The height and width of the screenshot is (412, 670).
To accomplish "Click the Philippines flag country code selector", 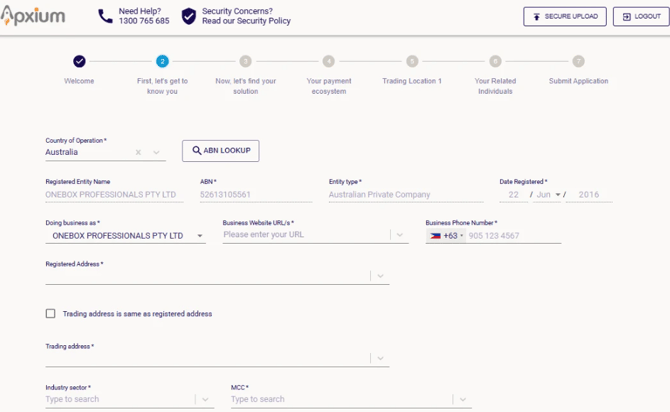I will tap(446, 235).
